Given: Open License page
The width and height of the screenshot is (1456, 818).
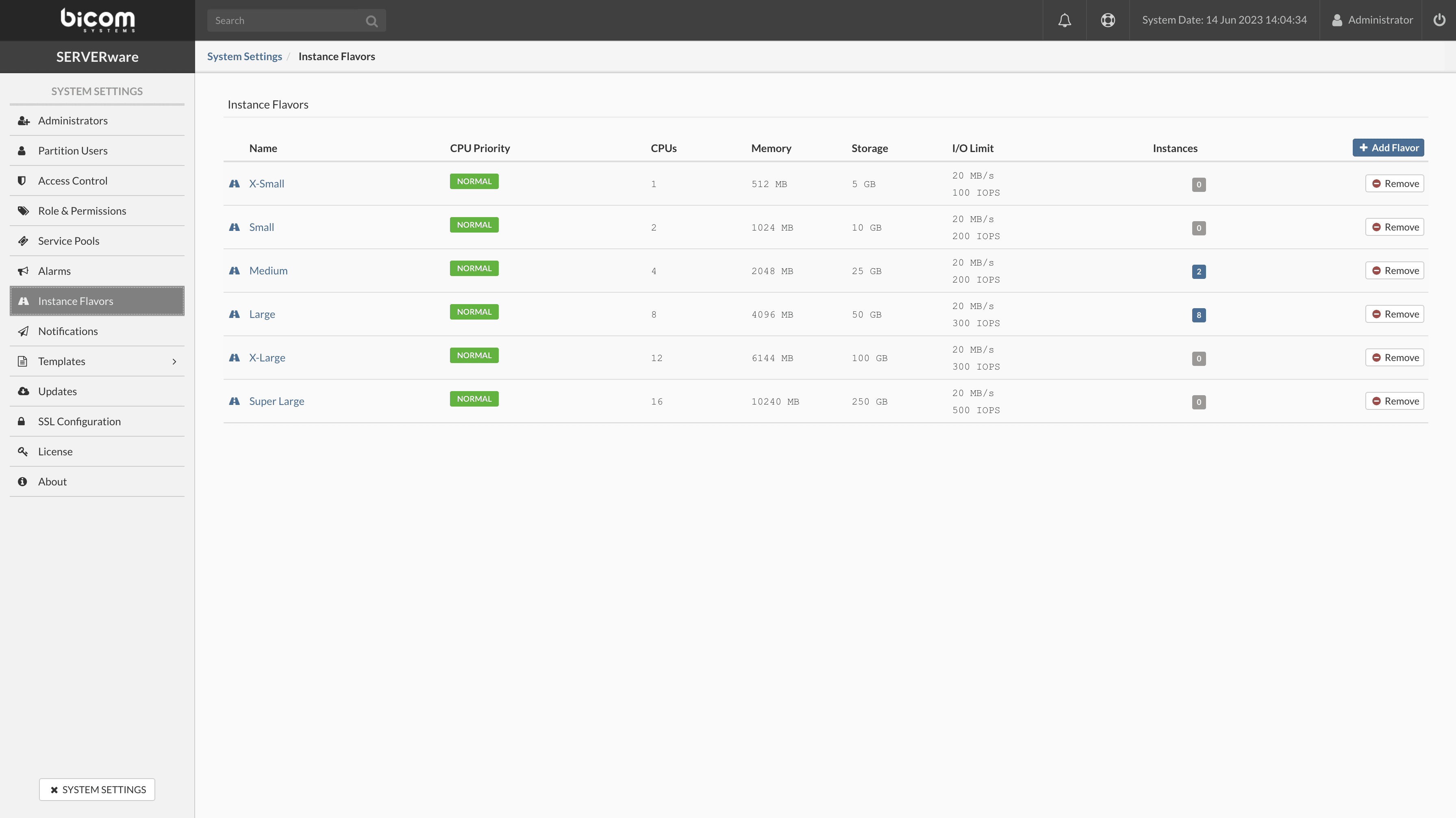Looking at the screenshot, I should (x=97, y=451).
